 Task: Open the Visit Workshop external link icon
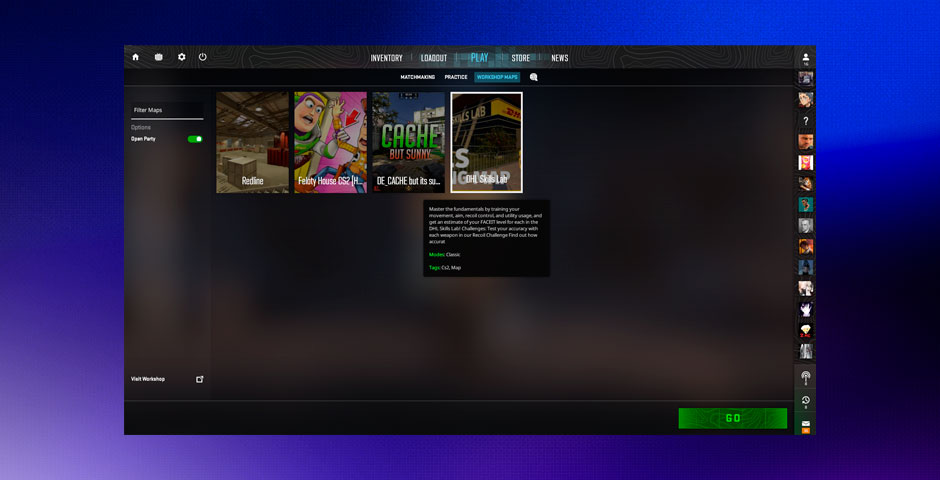tap(199, 379)
